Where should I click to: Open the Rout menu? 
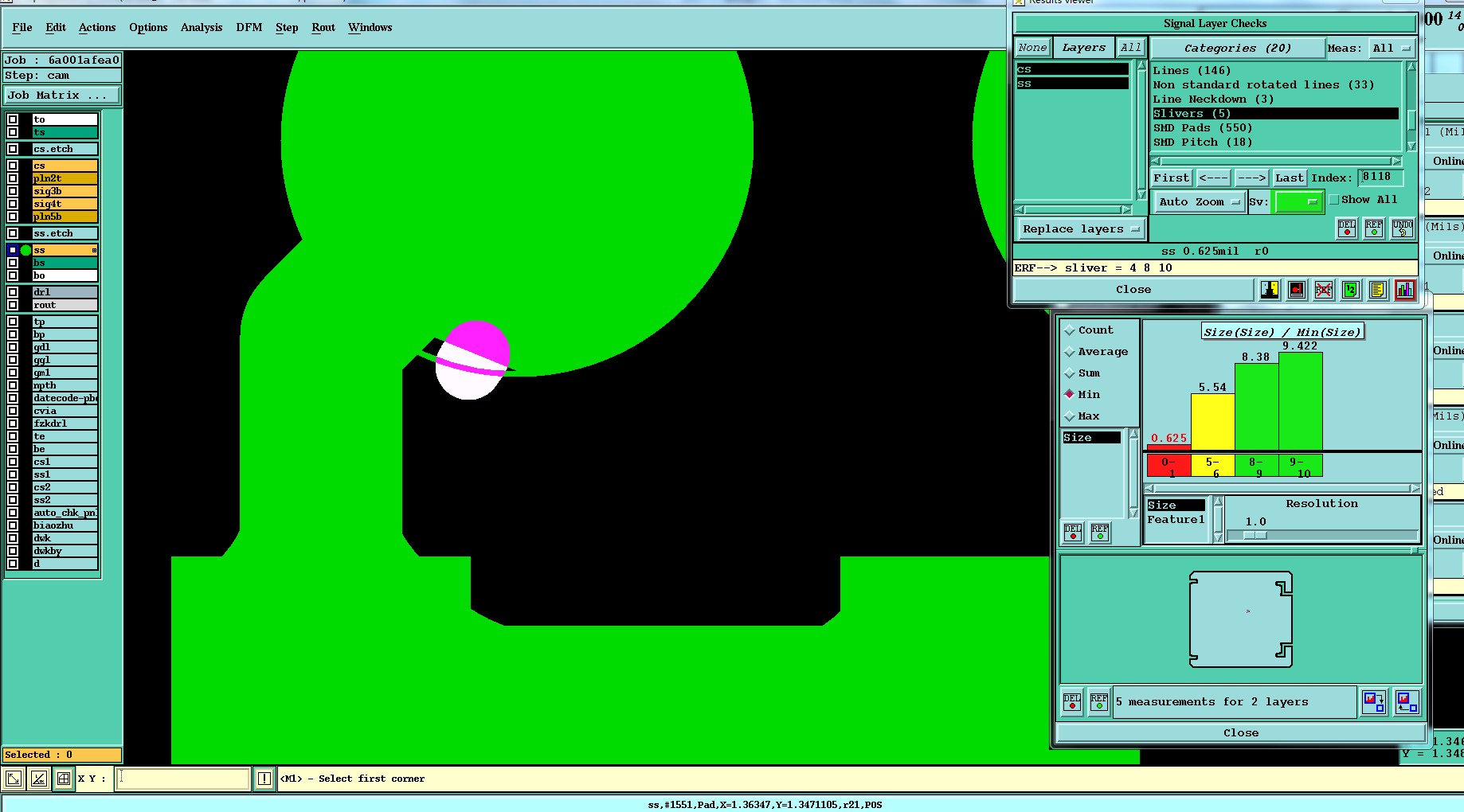[323, 27]
